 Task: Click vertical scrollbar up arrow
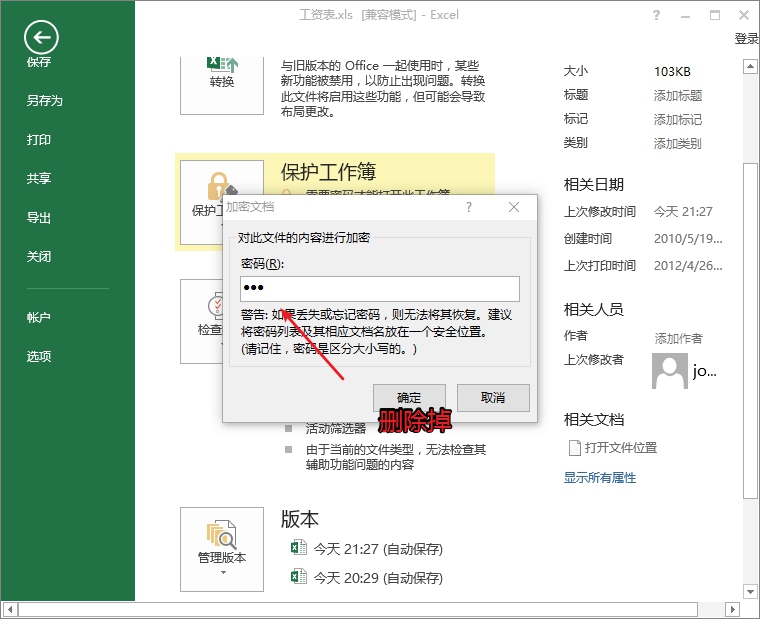coord(750,66)
